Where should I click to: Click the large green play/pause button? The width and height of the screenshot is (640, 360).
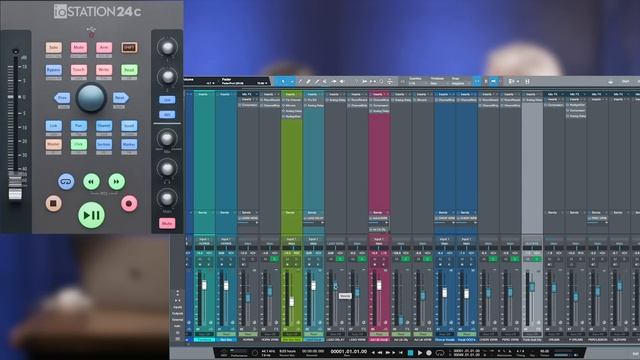click(x=91, y=215)
